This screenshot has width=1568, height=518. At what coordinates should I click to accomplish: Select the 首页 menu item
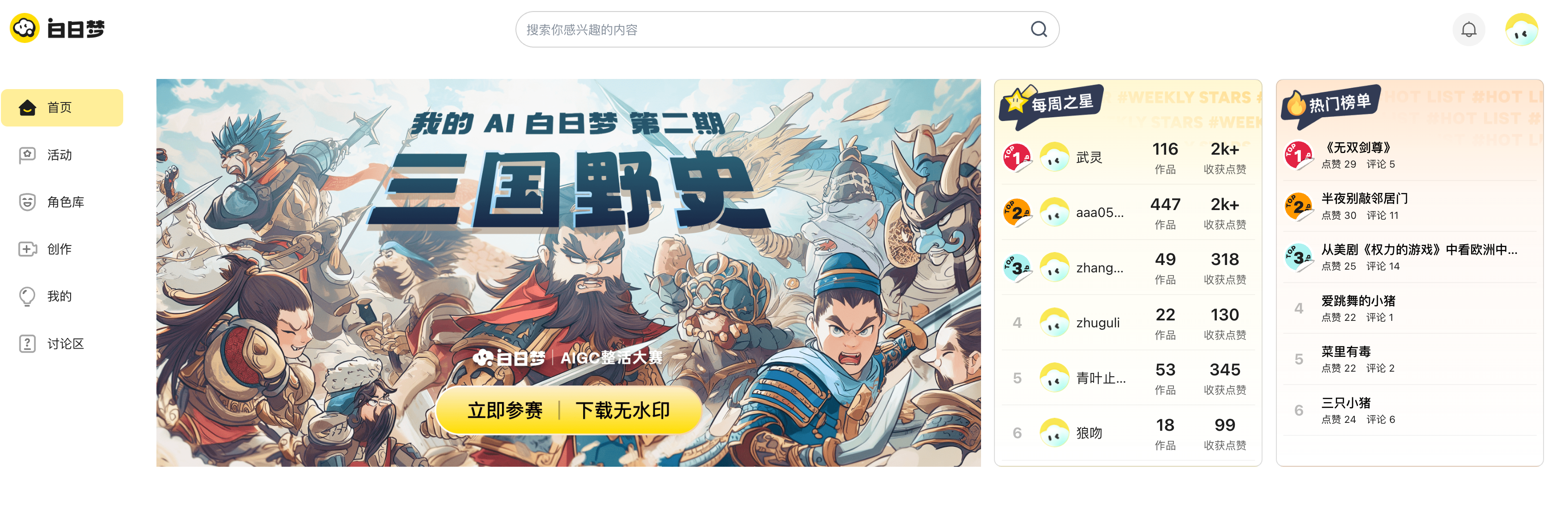62,108
